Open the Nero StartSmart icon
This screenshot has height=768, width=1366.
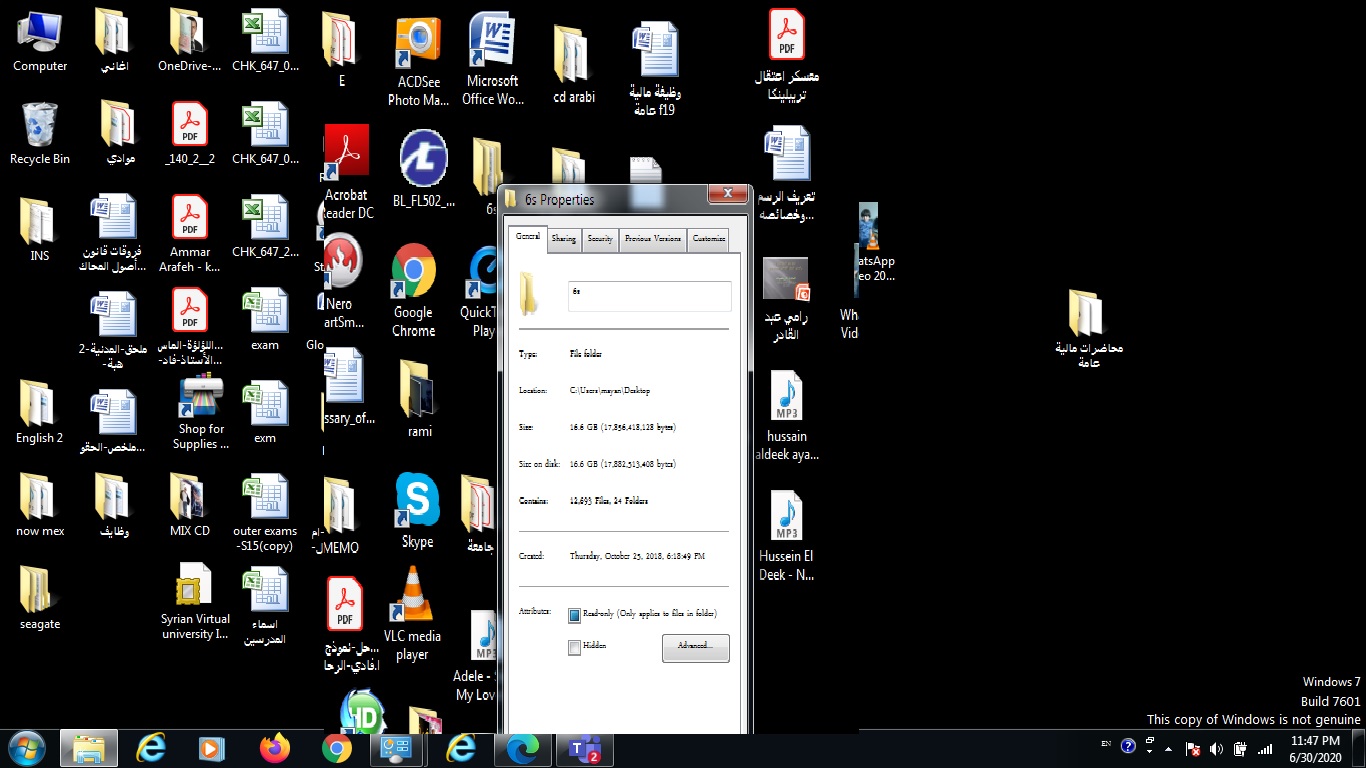[341, 260]
